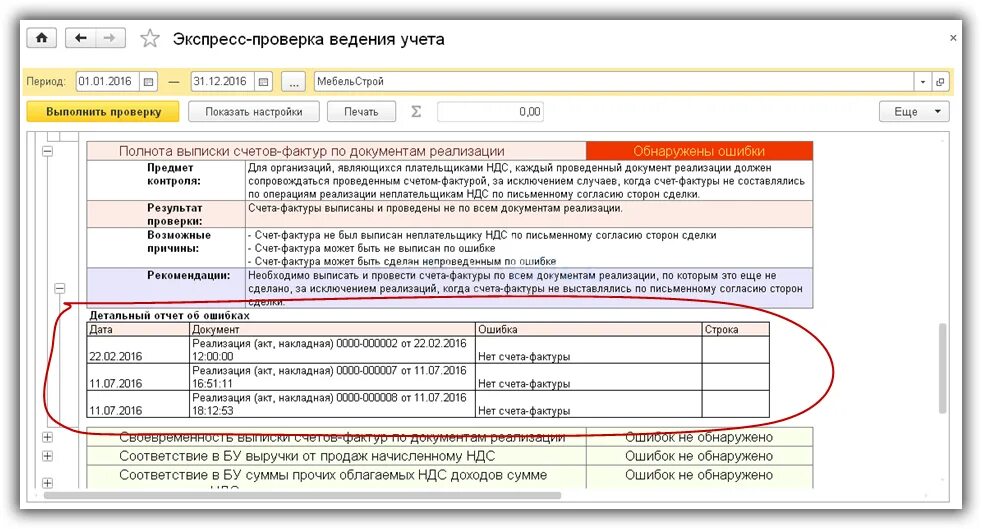Click the sum field showing 0,00
Screen dimensions: 982x529
pyautogui.click(x=490, y=112)
